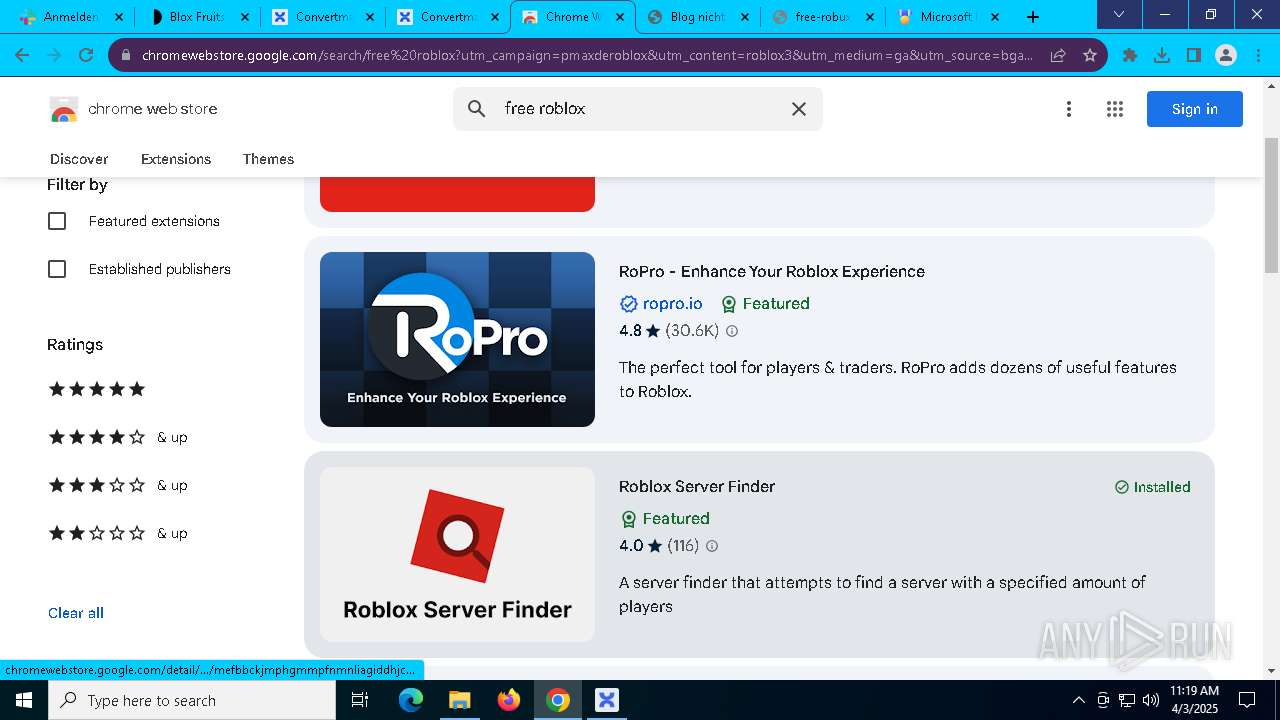Click in the free roblox search field
Screen dimensions: 1280x720
640,109
